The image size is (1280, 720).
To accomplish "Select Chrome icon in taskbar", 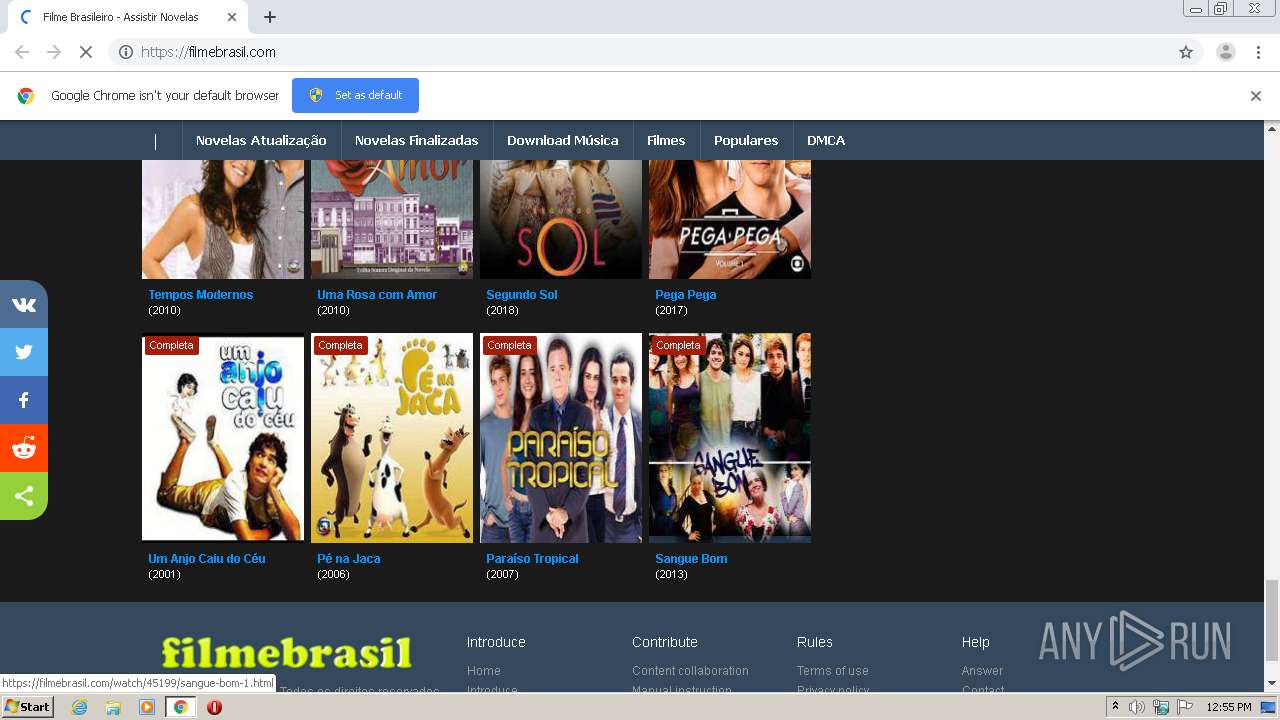I will click(180, 707).
